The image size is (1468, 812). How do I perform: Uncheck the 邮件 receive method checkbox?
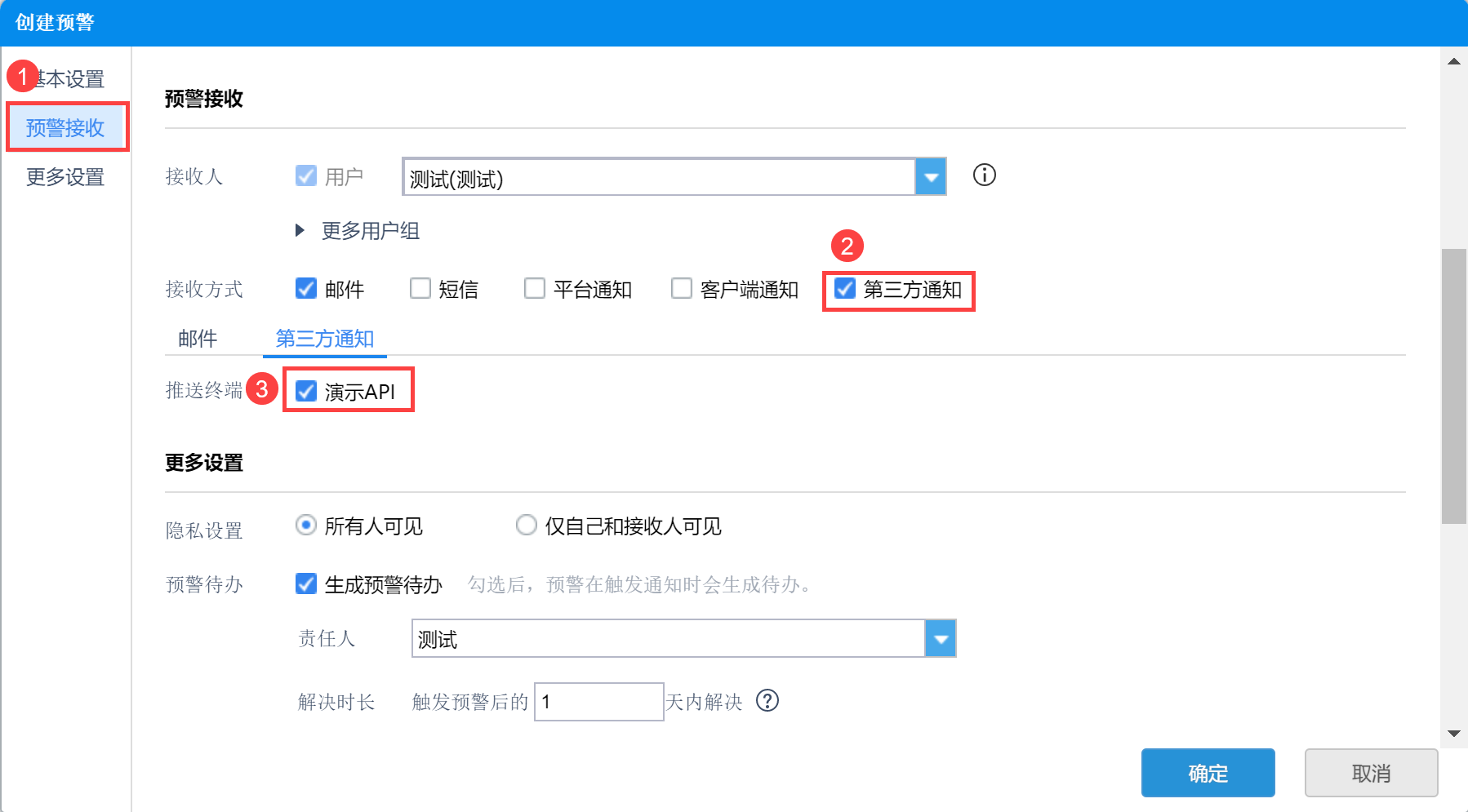coord(306,288)
